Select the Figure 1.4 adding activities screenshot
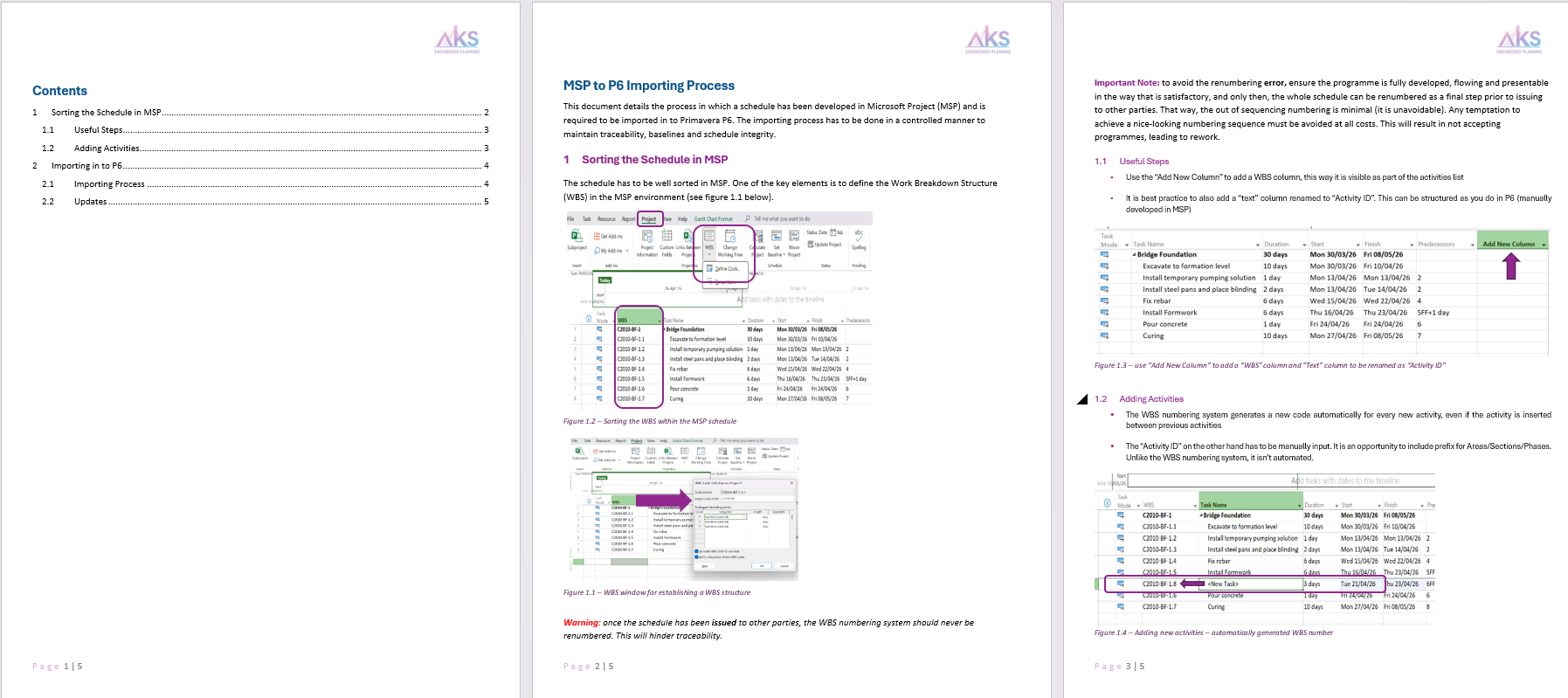Screen dimensions: 1568x698 (x=1265, y=549)
